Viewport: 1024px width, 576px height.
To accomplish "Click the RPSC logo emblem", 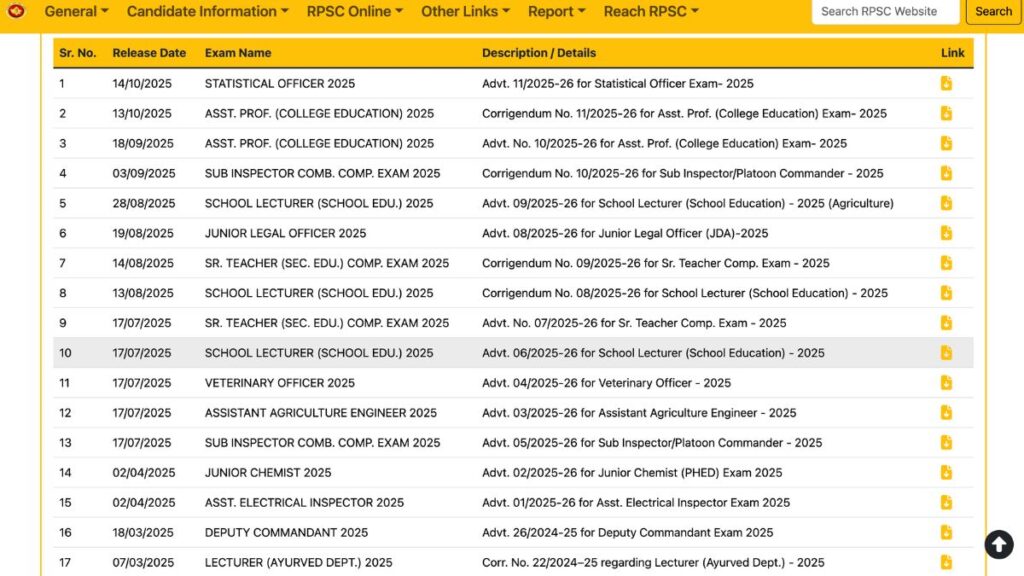I will (x=16, y=12).
